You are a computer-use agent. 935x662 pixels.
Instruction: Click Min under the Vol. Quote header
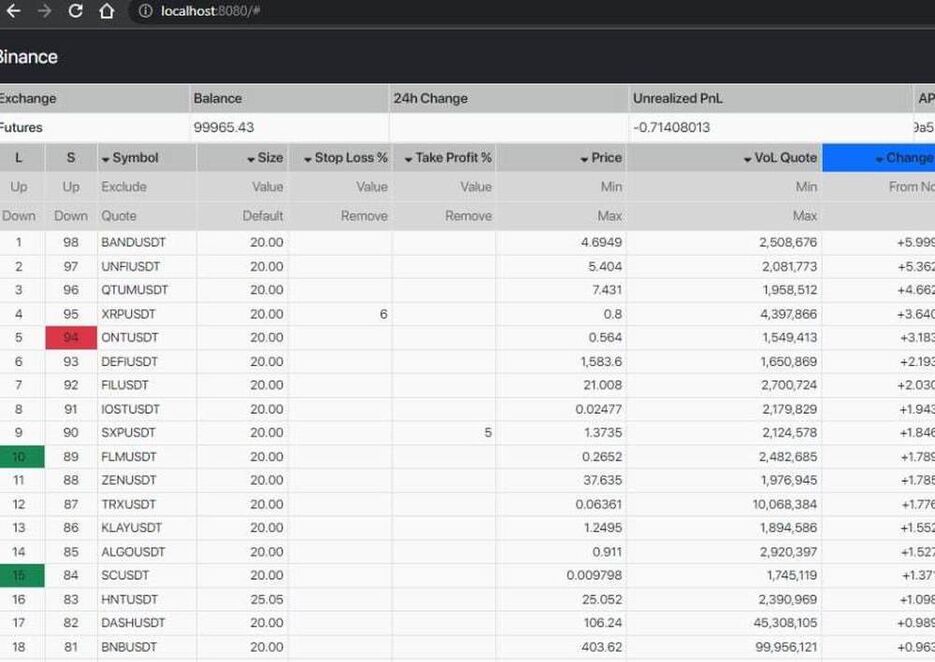point(806,187)
